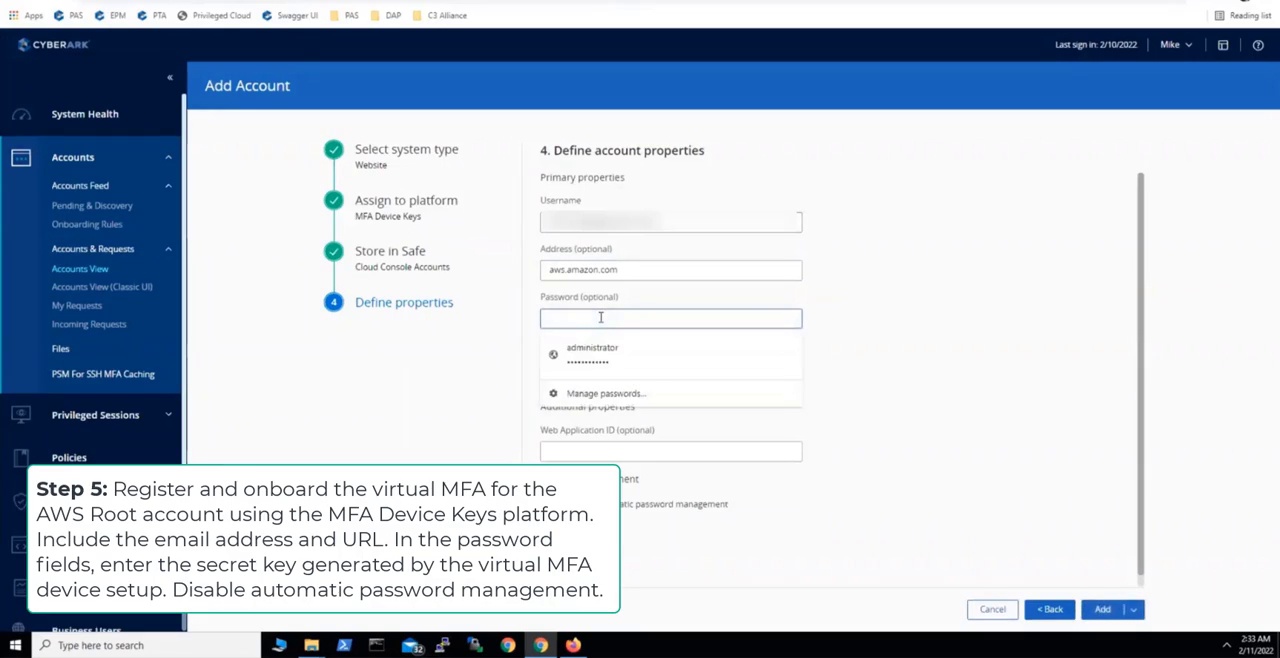Open File Explorer from taskbar
The height and width of the screenshot is (658, 1280).
coord(311,645)
